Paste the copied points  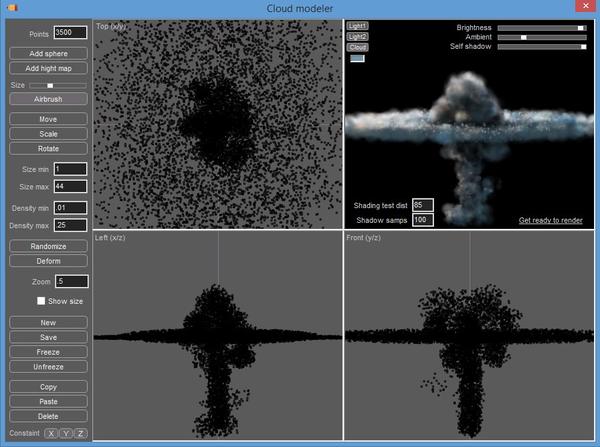click(x=48, y=401)
